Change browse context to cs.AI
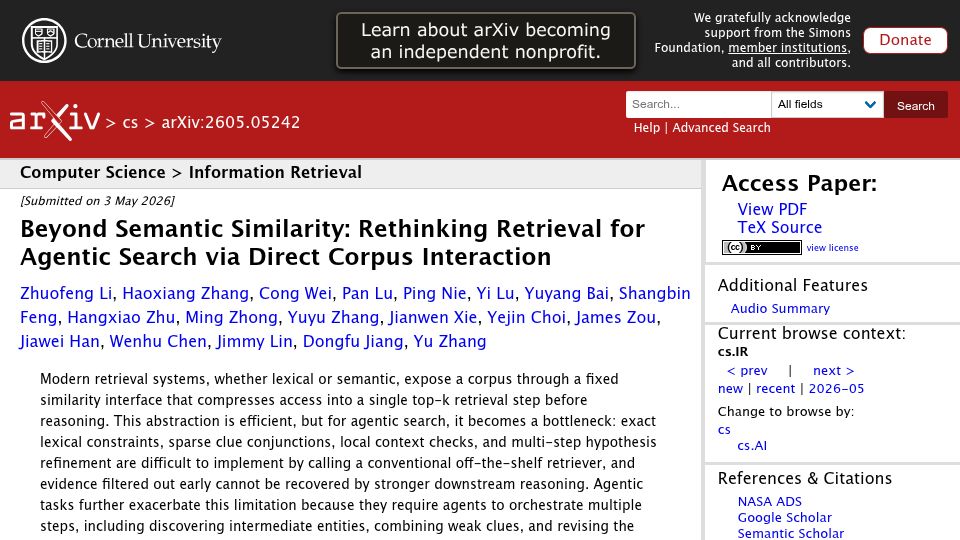960x540 pixels. tap(752, 446)
